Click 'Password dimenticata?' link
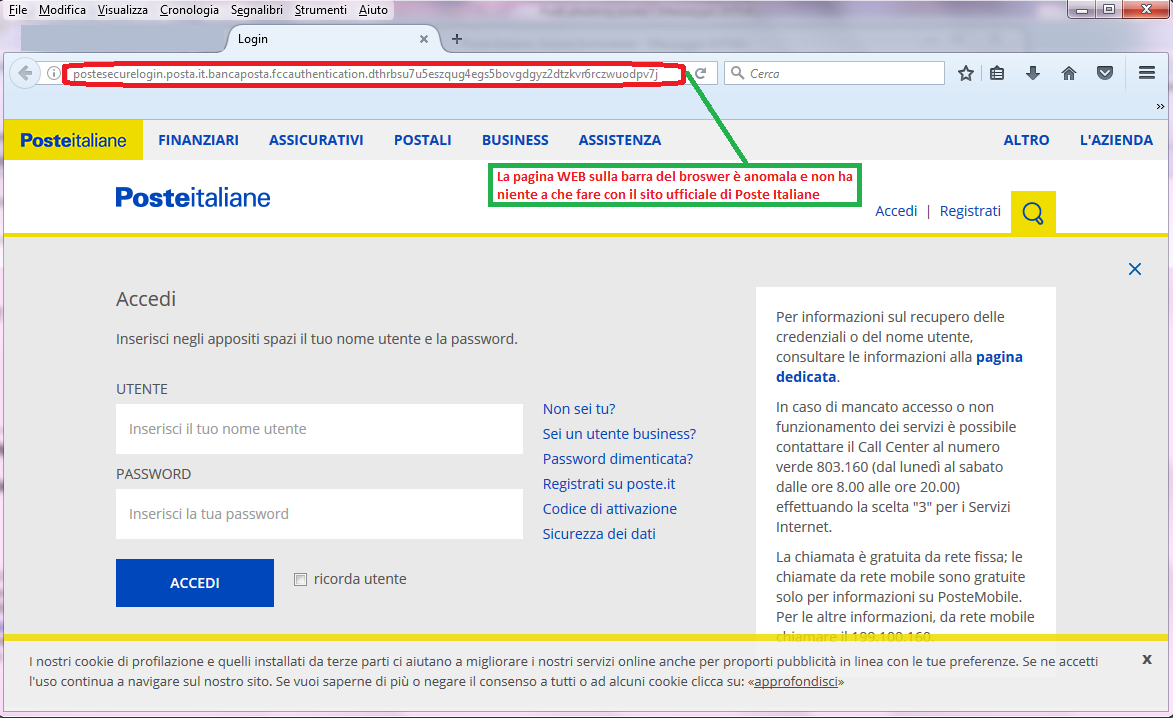 click(x=618, y=459)
